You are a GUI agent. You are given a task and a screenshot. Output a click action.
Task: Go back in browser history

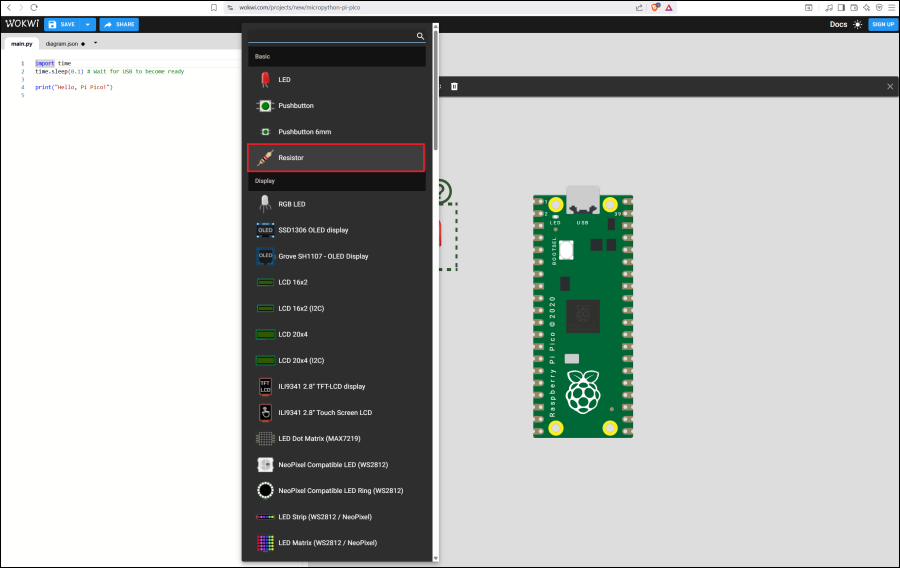pos(9,7)
